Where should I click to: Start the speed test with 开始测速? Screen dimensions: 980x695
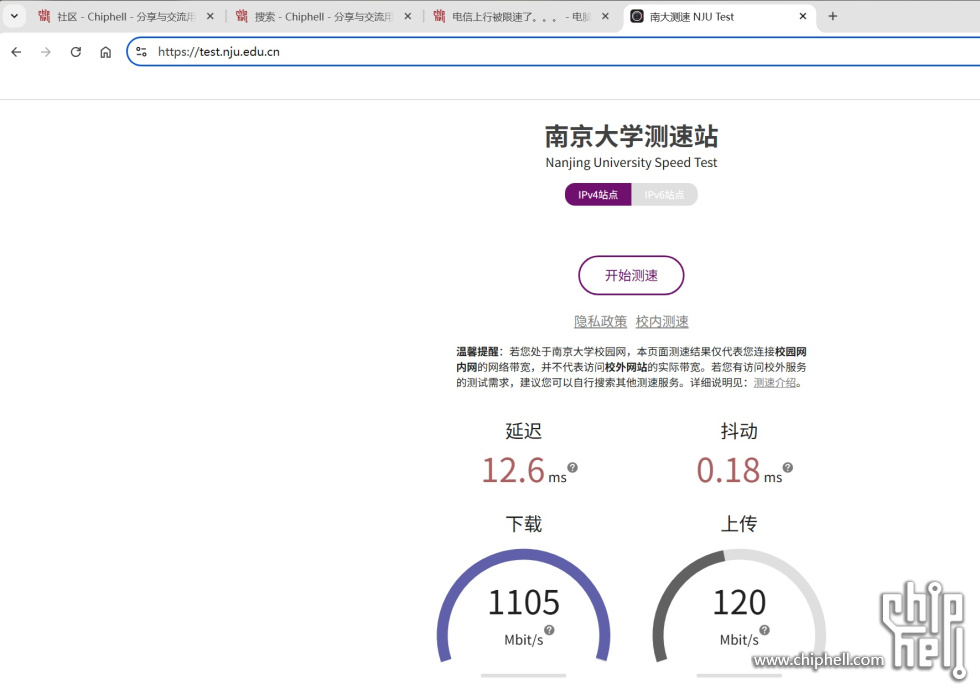point(631,275)
